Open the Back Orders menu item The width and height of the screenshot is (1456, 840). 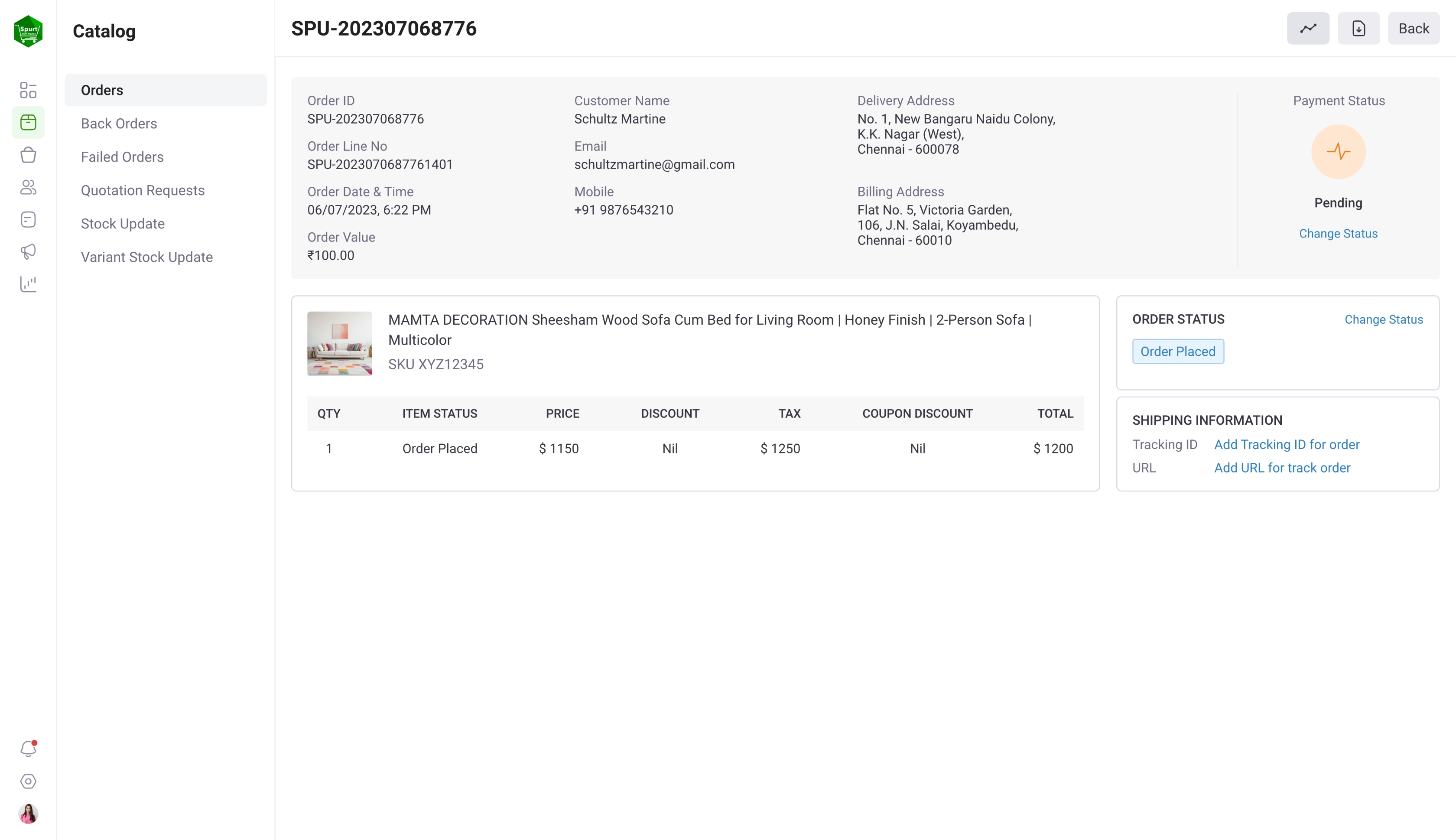pyautogui.click(x=119, y=123)
